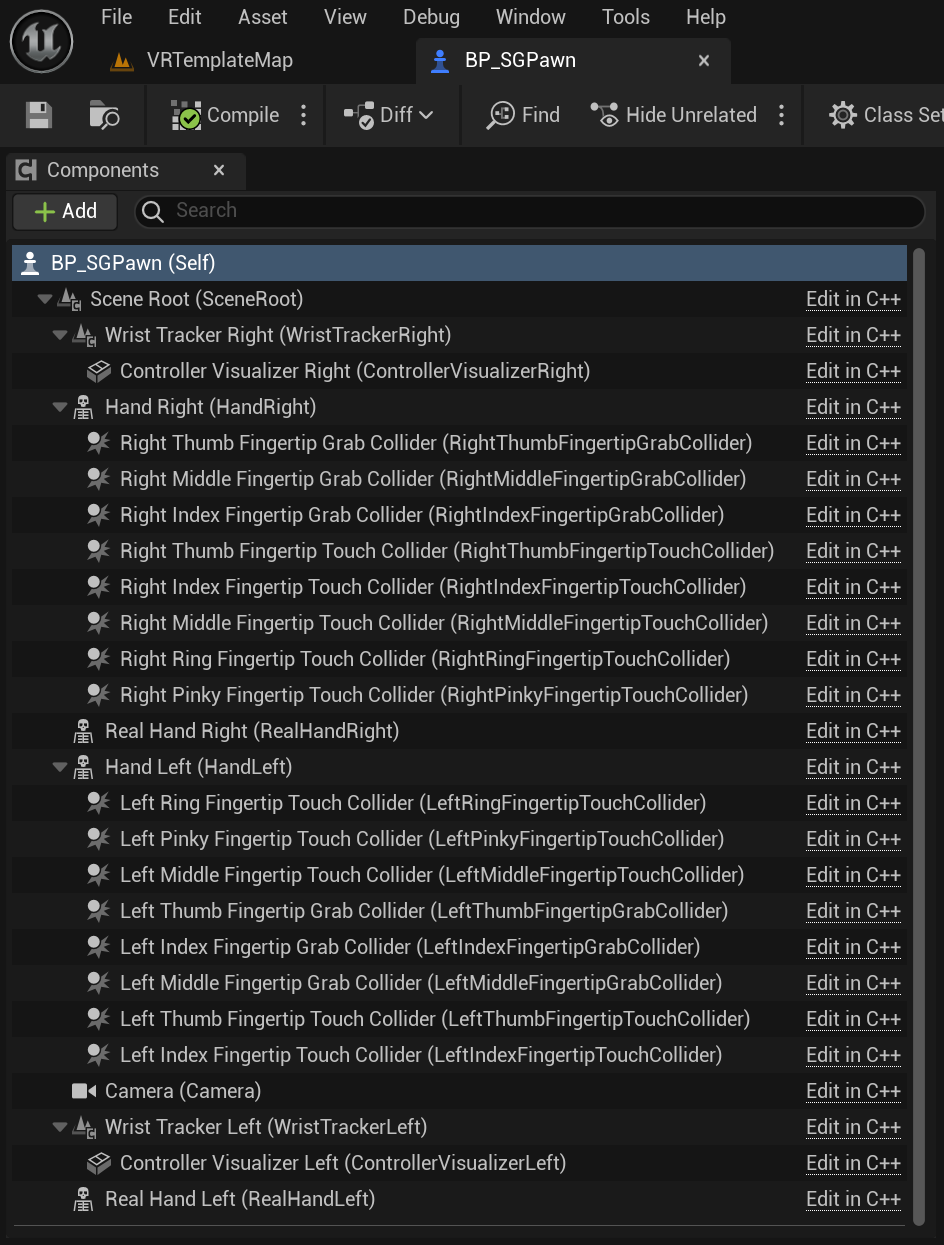Click the Add component button
Screen dimensions: 944x1245
(65, 211)
